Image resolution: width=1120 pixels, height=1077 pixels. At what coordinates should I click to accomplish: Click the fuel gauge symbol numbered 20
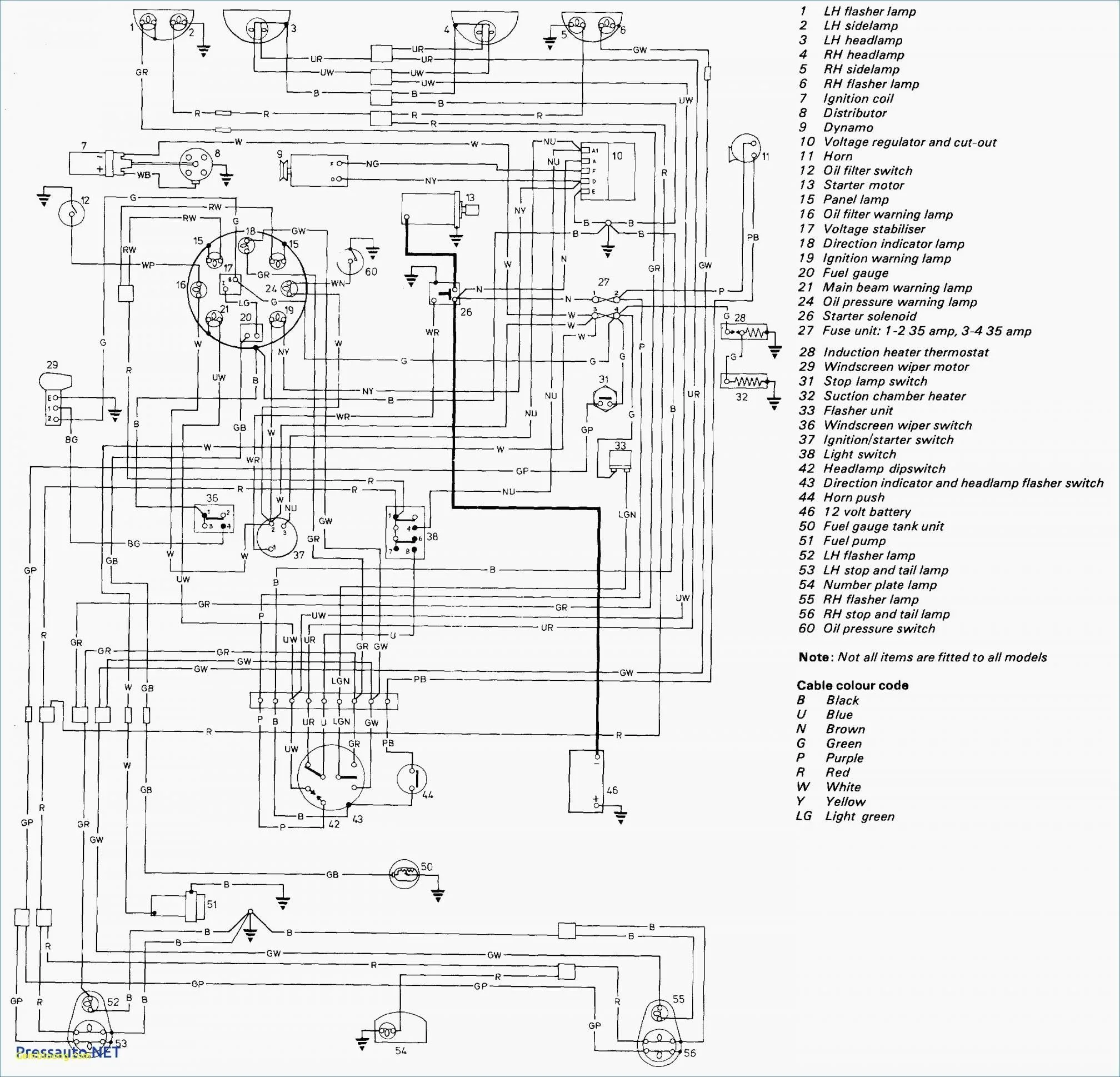click(252, 333)
